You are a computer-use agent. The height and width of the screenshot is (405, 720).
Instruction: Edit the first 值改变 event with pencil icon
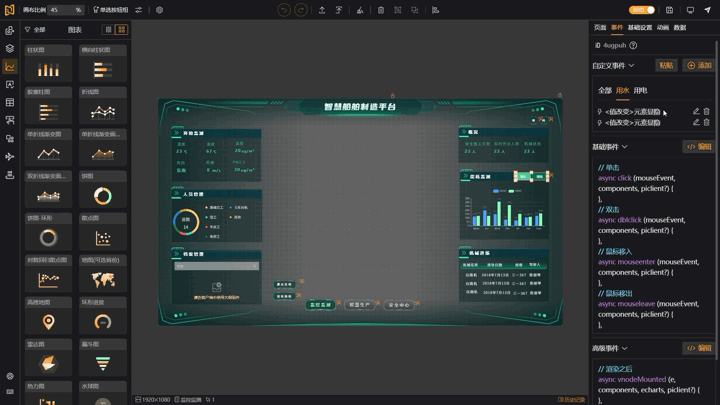point(696,111)
